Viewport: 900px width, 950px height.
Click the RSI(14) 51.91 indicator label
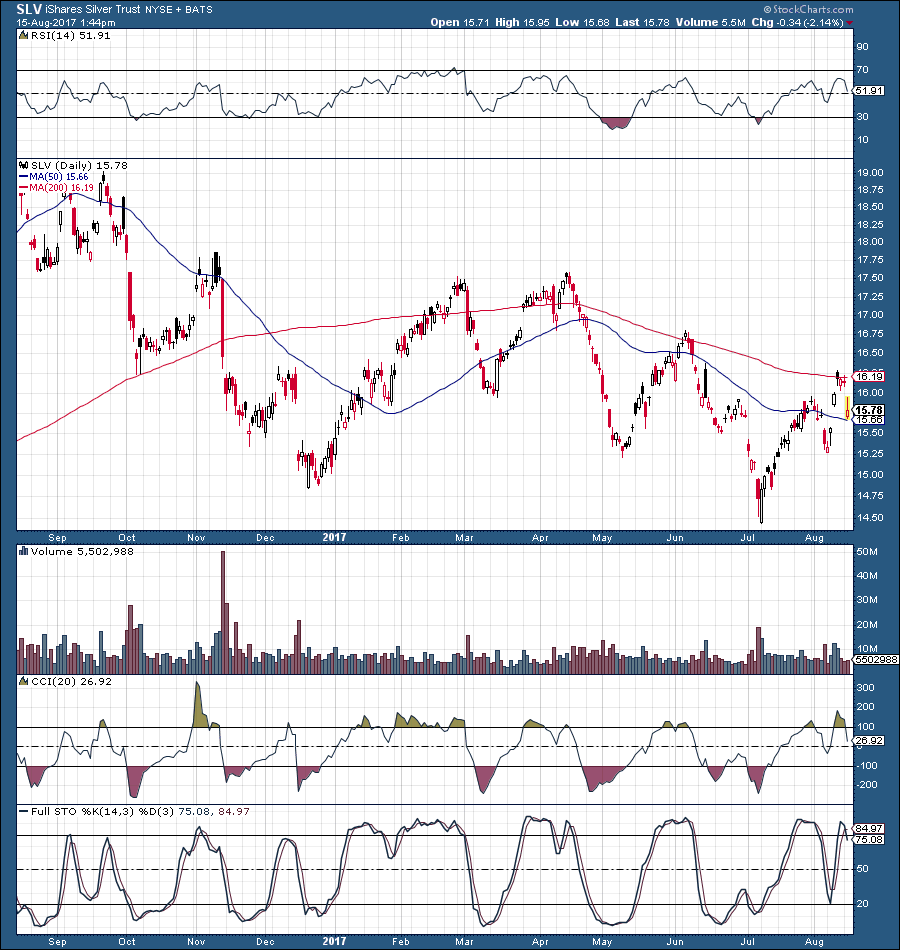pos(70,36)
